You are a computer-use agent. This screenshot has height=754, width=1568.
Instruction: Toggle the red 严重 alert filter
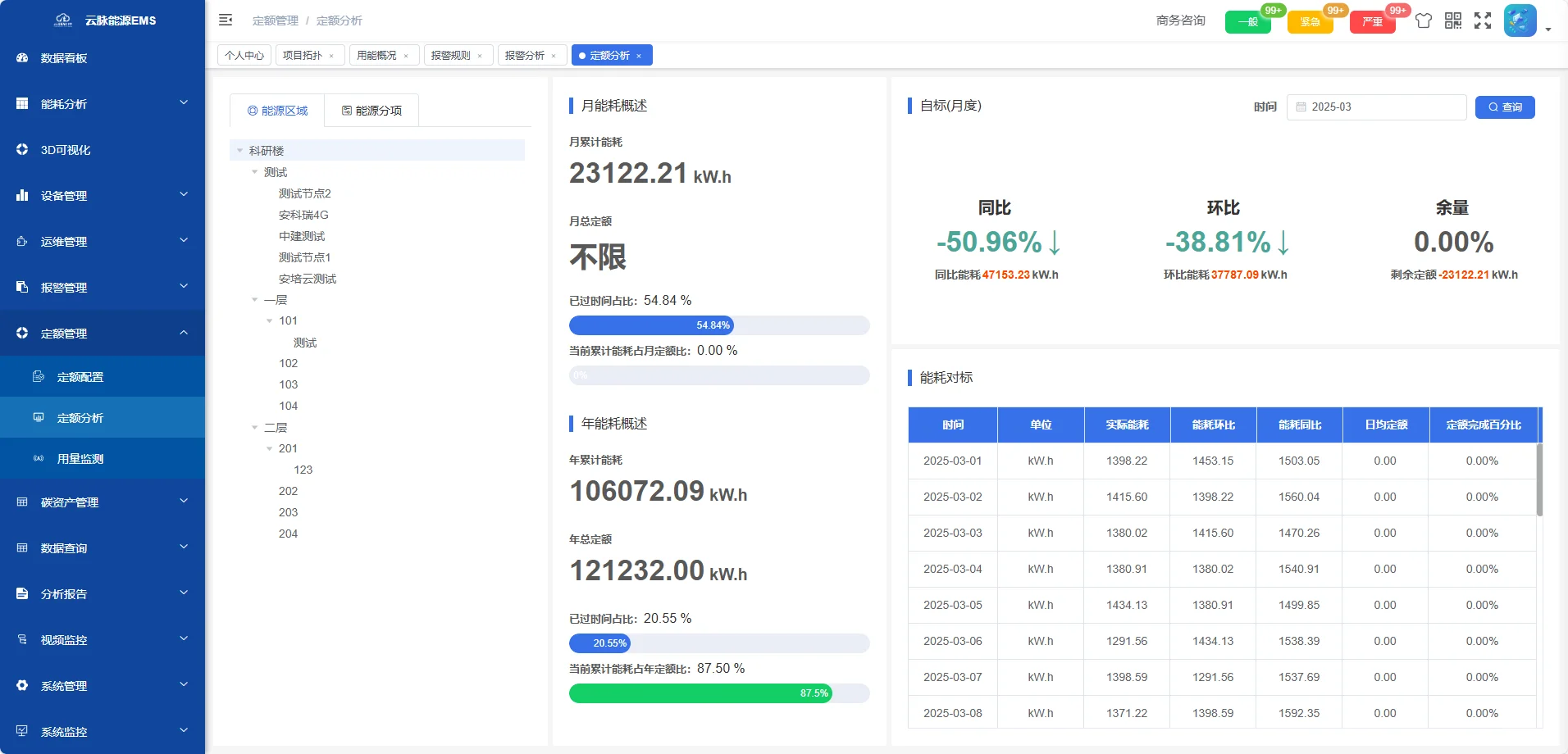1371,22
